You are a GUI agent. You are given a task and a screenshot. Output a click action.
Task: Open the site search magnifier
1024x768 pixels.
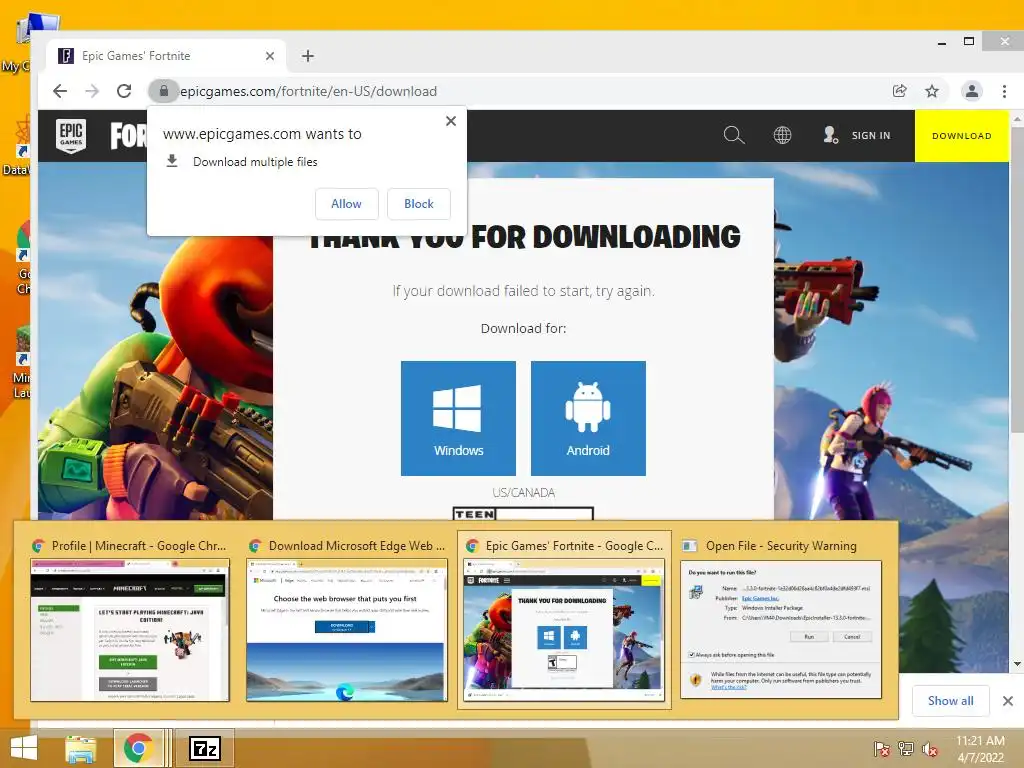pyautogui.click(x=734, y=135)
